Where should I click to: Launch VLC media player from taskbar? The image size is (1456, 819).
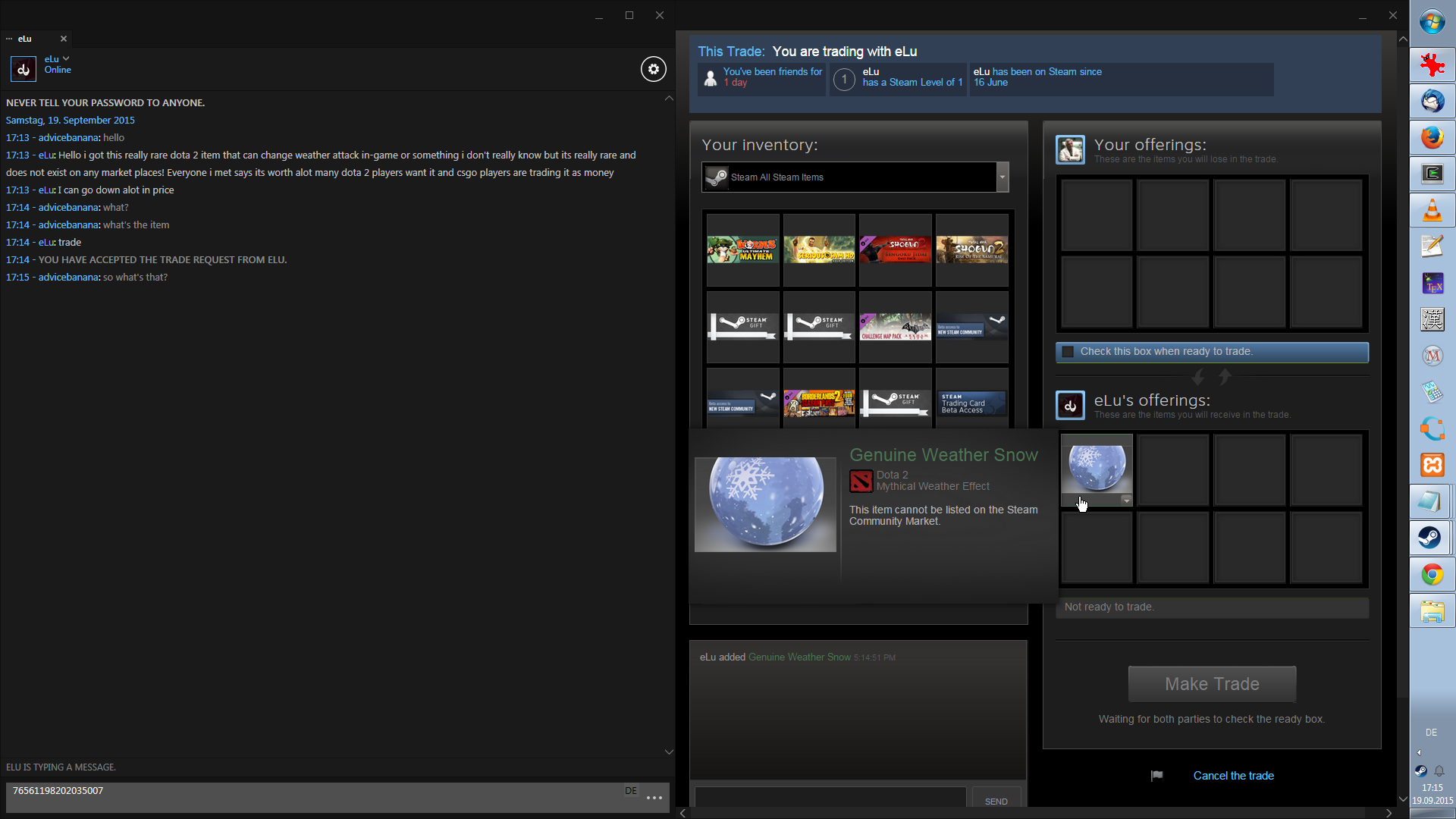click(x=1432, y=210)
